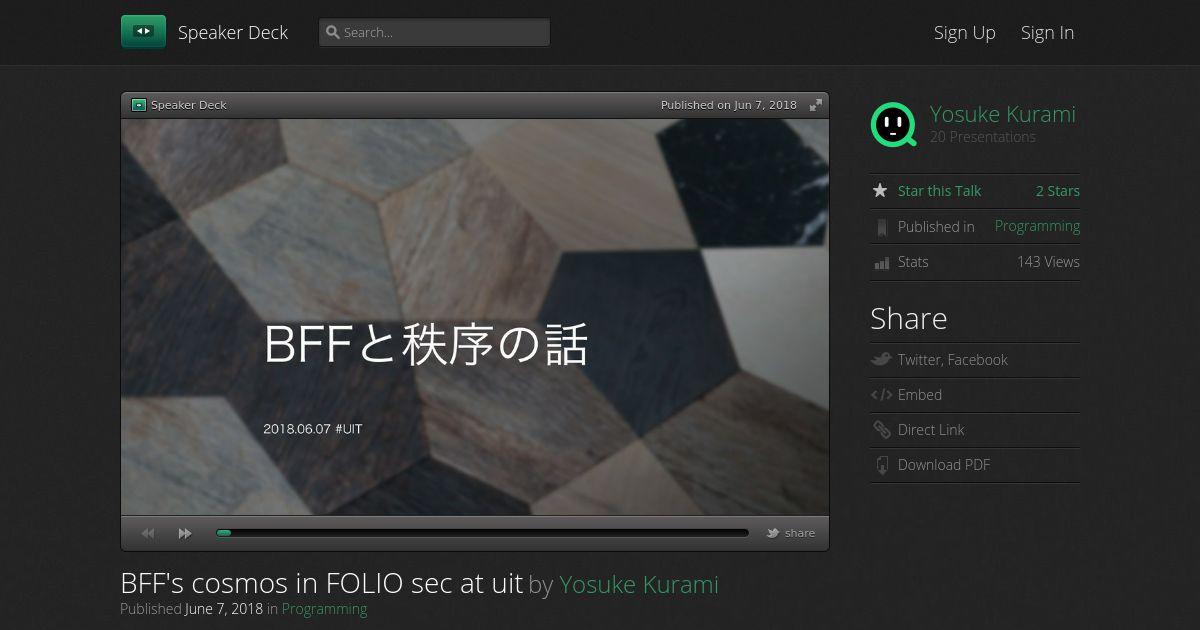Click the Stats bar chart icon

pos(881,263)
